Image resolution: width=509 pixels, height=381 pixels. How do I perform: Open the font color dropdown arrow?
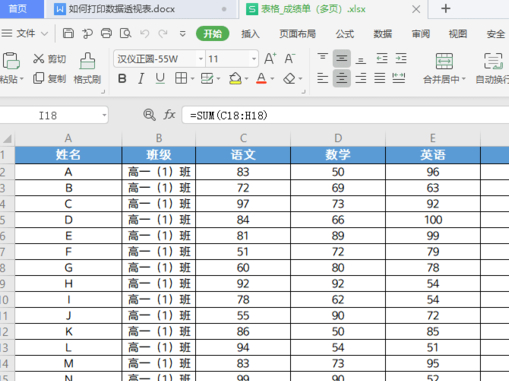[x=272, y=79]
